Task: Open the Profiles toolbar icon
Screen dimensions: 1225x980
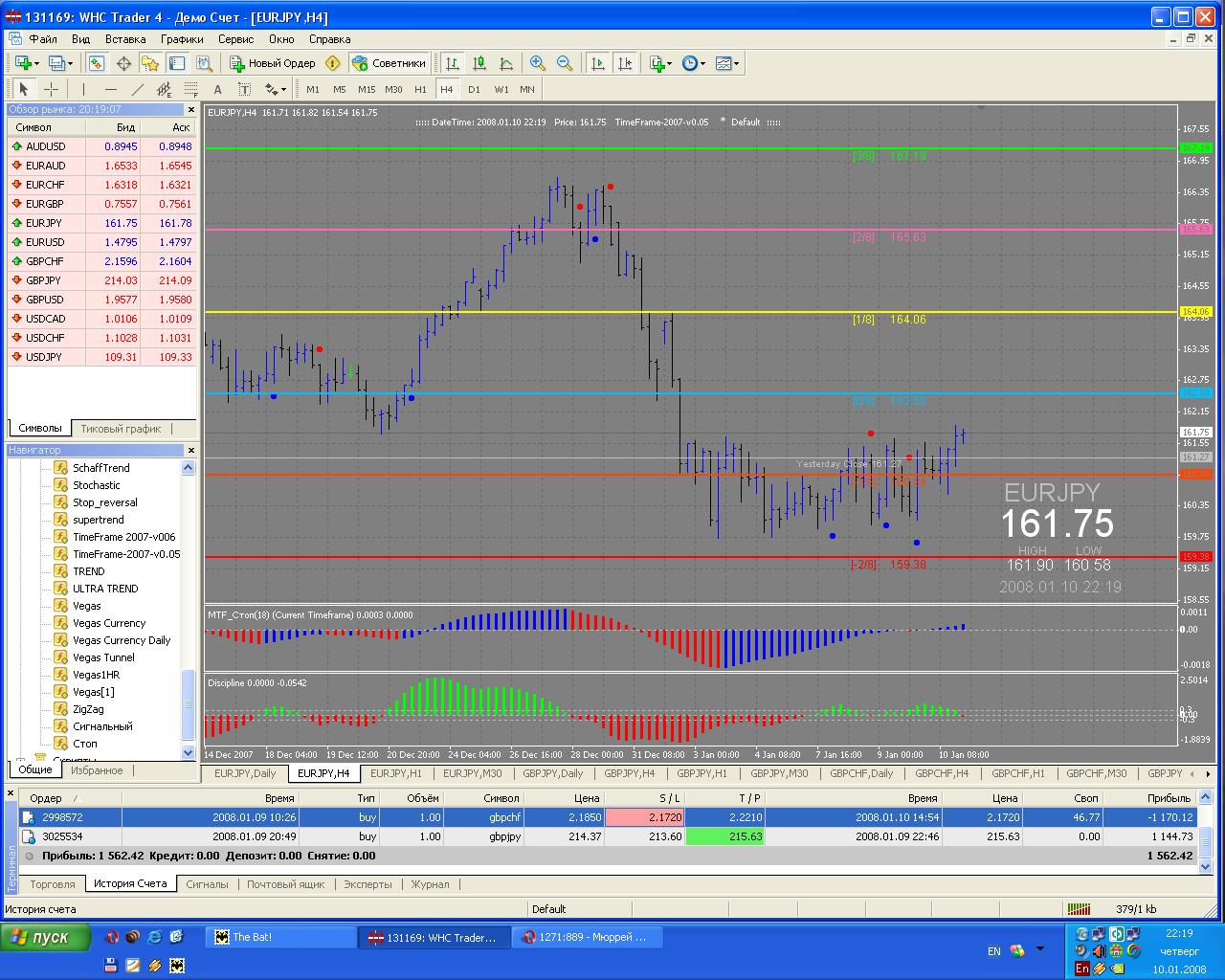Action: click(x=59, y=63)
